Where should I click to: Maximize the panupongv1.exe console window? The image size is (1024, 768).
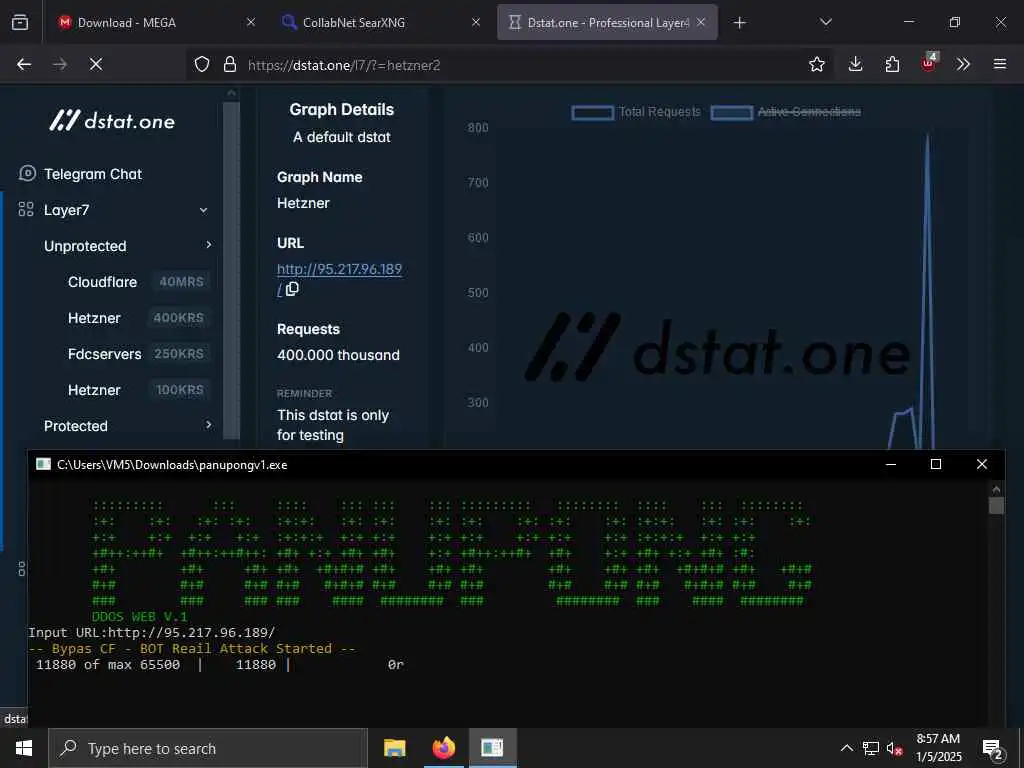click(x=936, y=464)
